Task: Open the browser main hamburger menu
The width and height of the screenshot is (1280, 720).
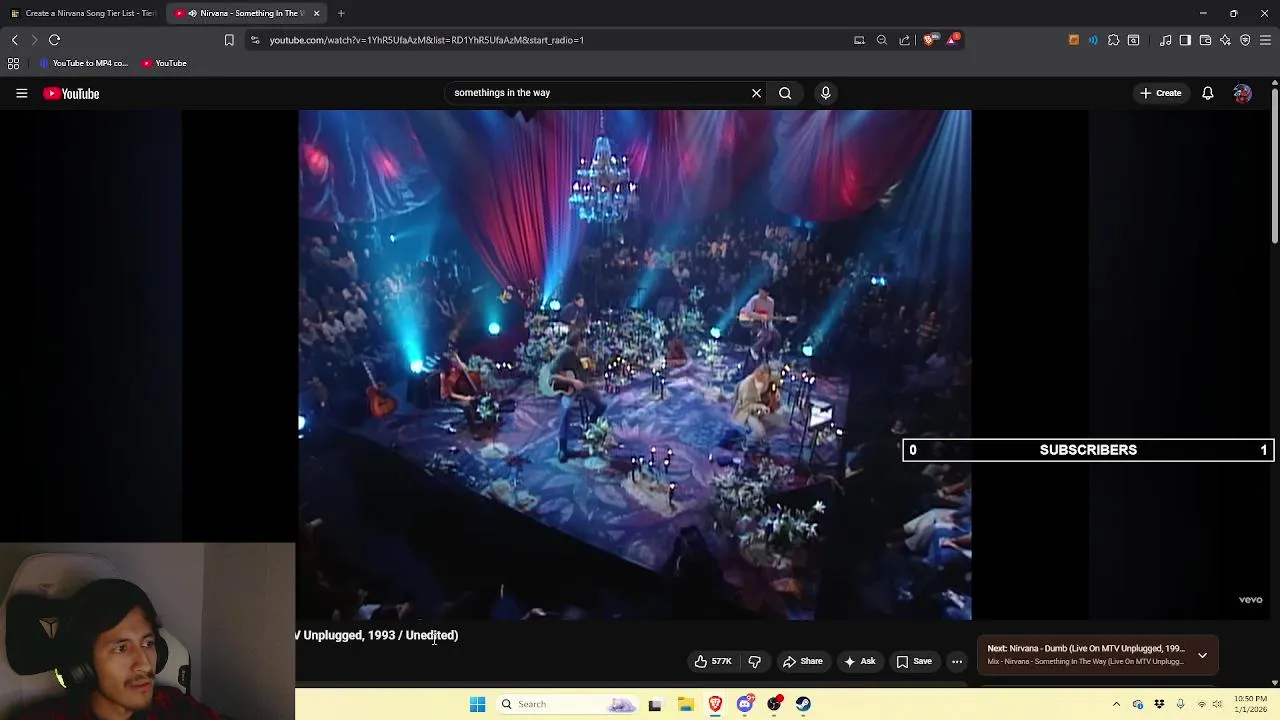Action: tap(1265, 40)
